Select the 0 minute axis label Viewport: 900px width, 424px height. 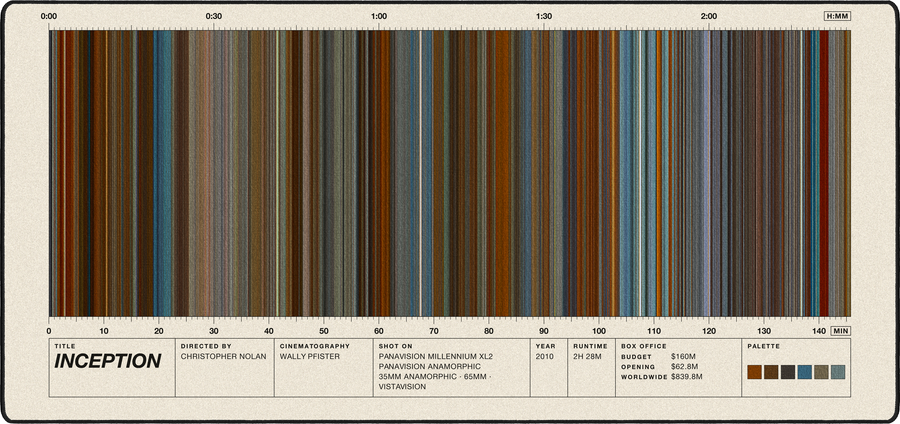[49, 331]
